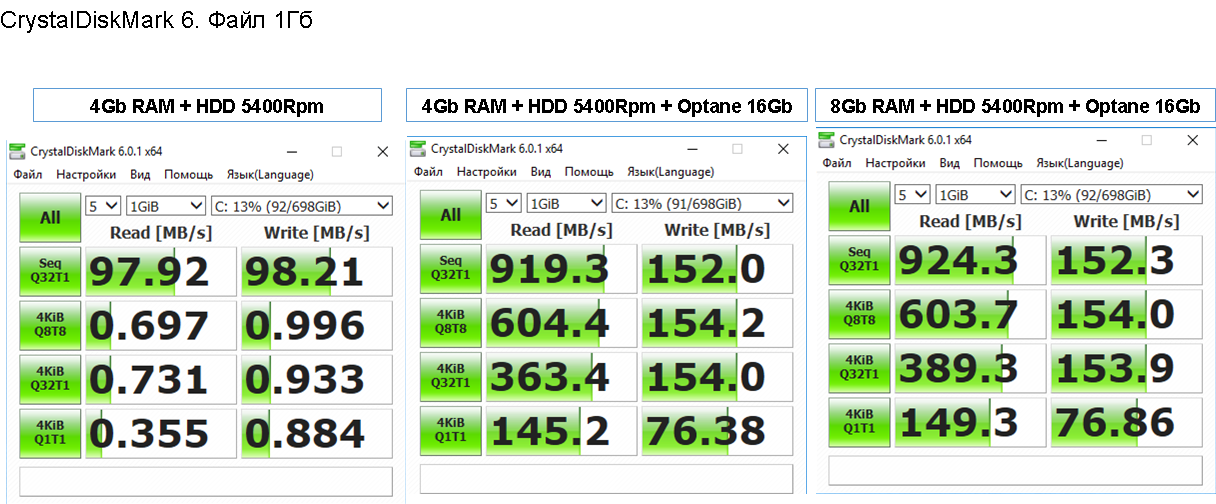
Task: Expand test count dropdown in middle window
Action: click(503, 203)
